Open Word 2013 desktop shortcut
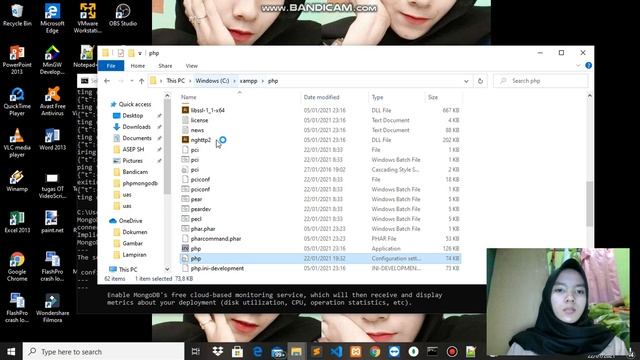 coord(52,140)
